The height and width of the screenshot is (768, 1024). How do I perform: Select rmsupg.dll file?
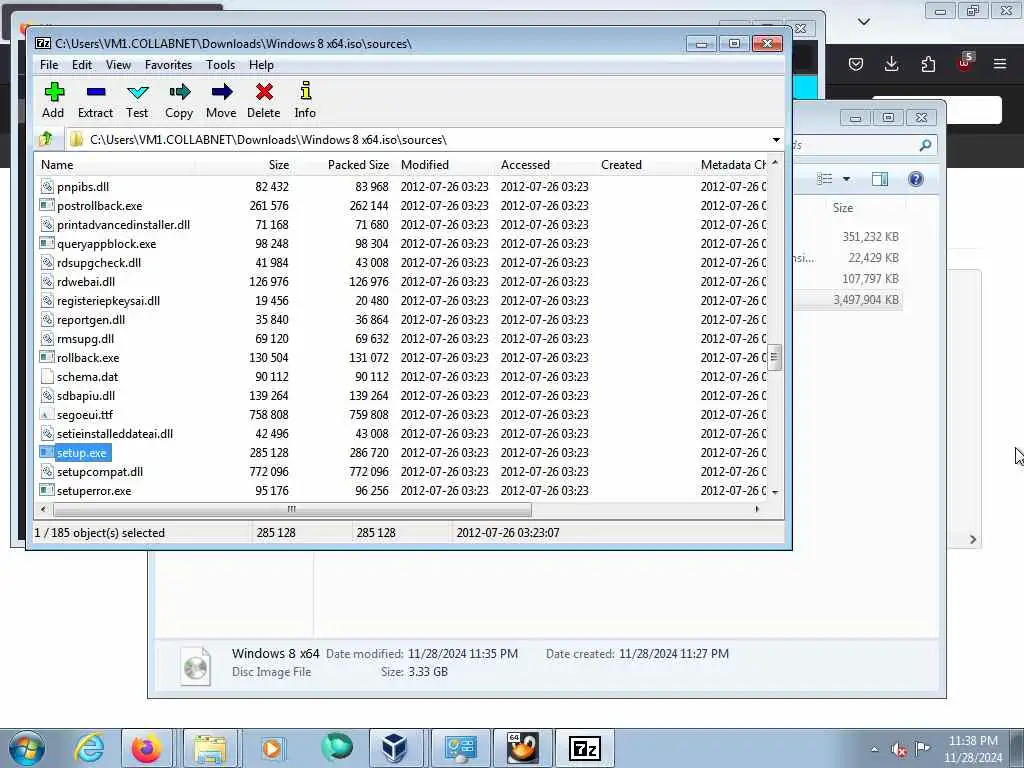[85, 338]
